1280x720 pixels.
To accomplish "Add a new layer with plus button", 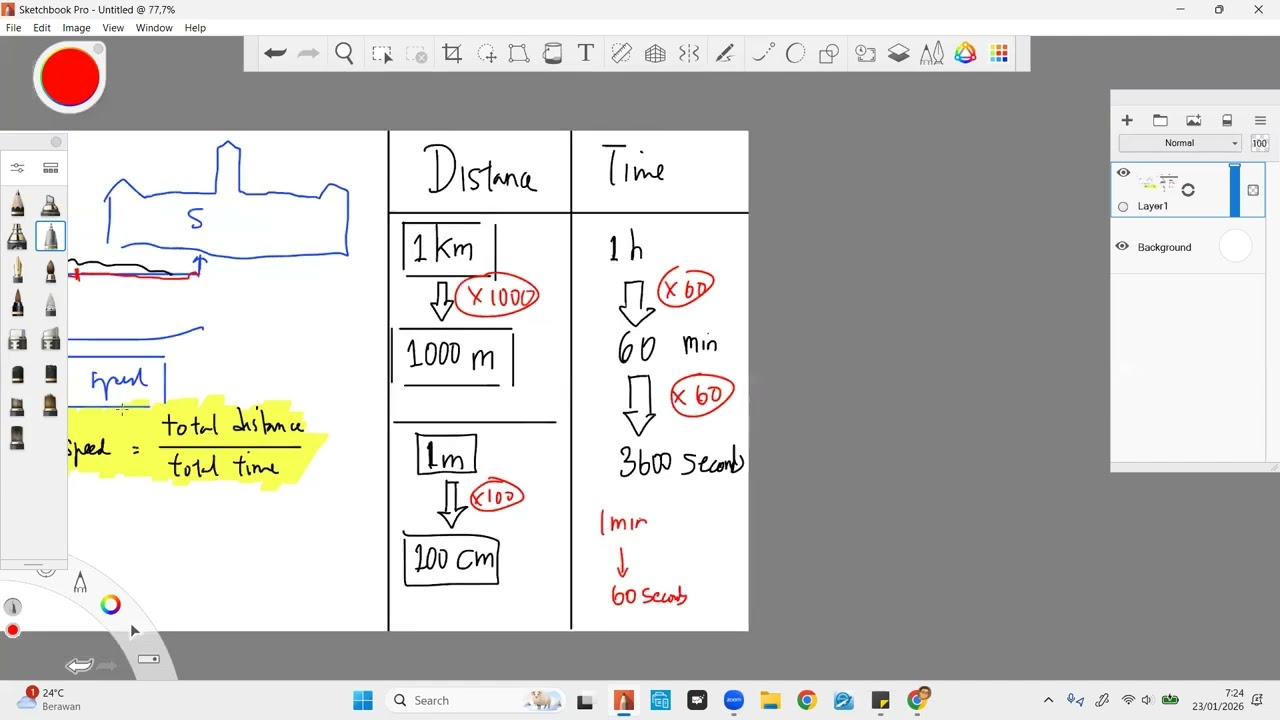I will tap(1127, 120).
